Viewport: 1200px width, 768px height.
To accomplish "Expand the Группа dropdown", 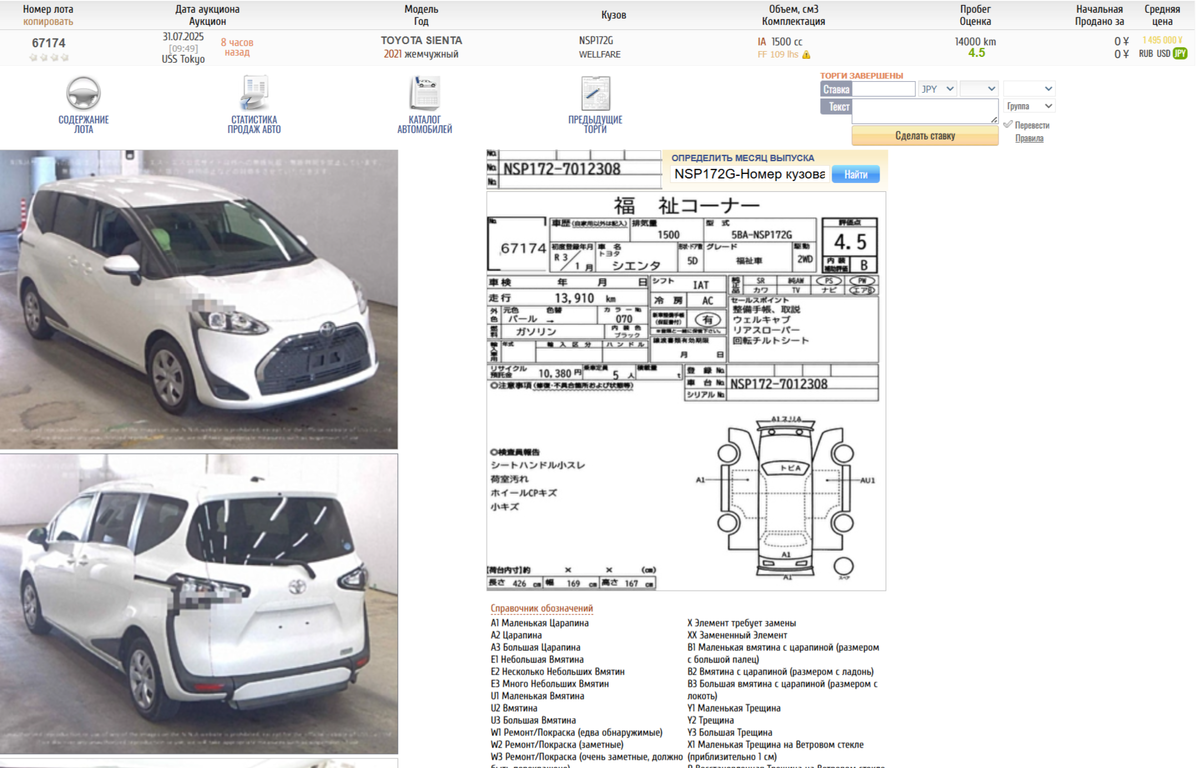I will (x=1029, y=106).
